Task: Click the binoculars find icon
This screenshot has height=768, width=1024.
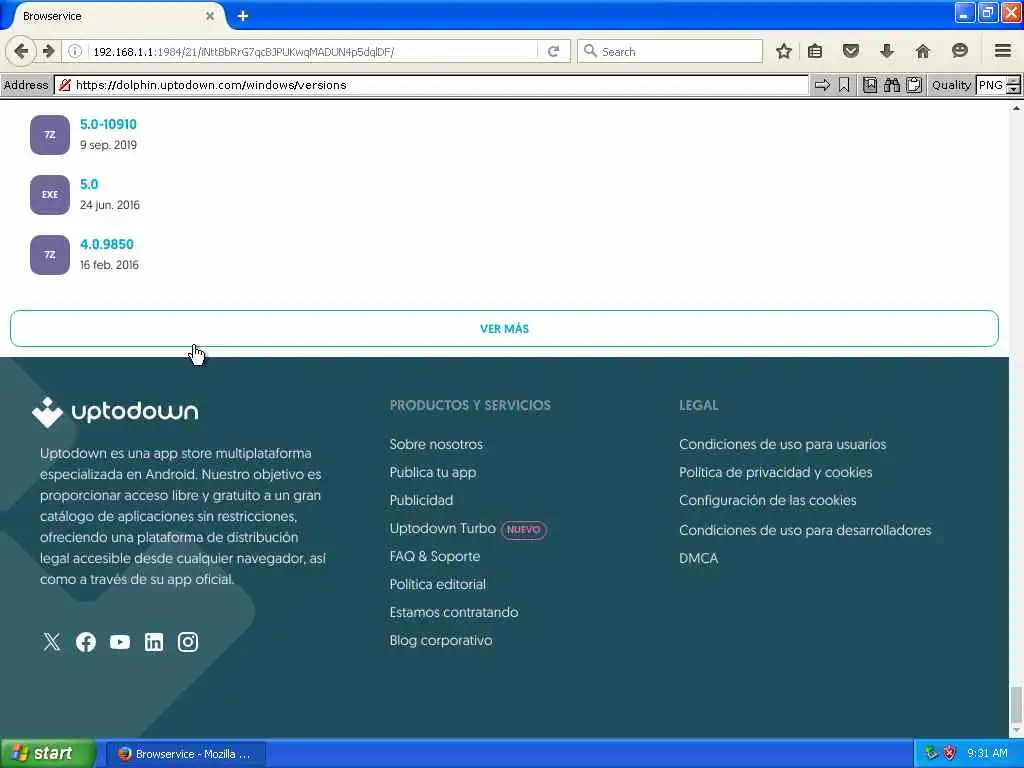Action: [891, 85]
